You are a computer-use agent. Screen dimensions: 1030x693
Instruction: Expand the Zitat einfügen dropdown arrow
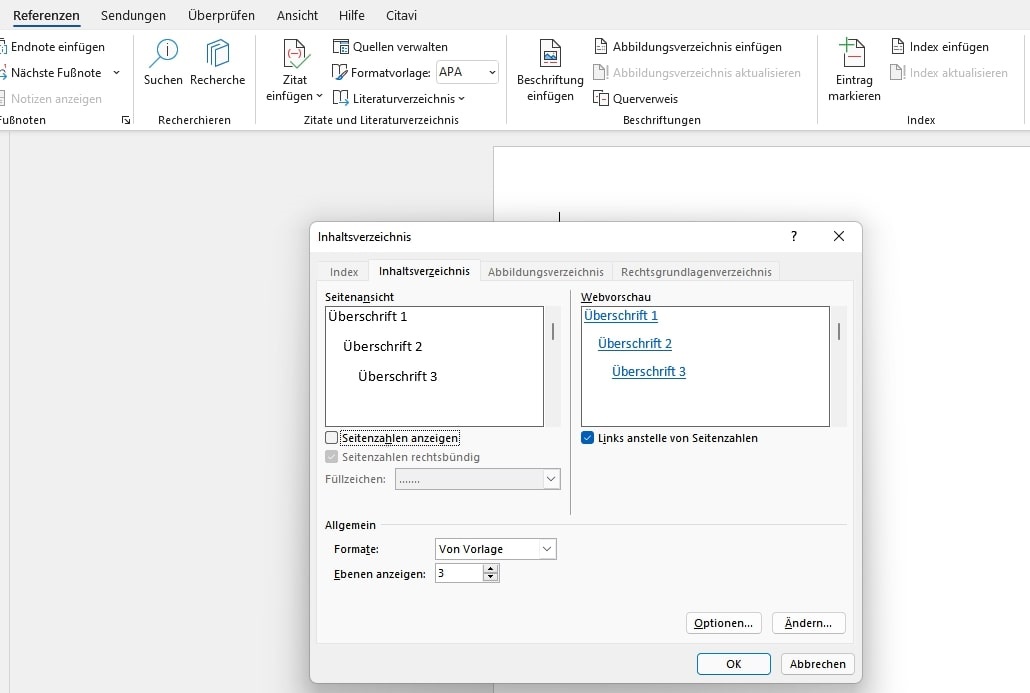click(319, 96)
